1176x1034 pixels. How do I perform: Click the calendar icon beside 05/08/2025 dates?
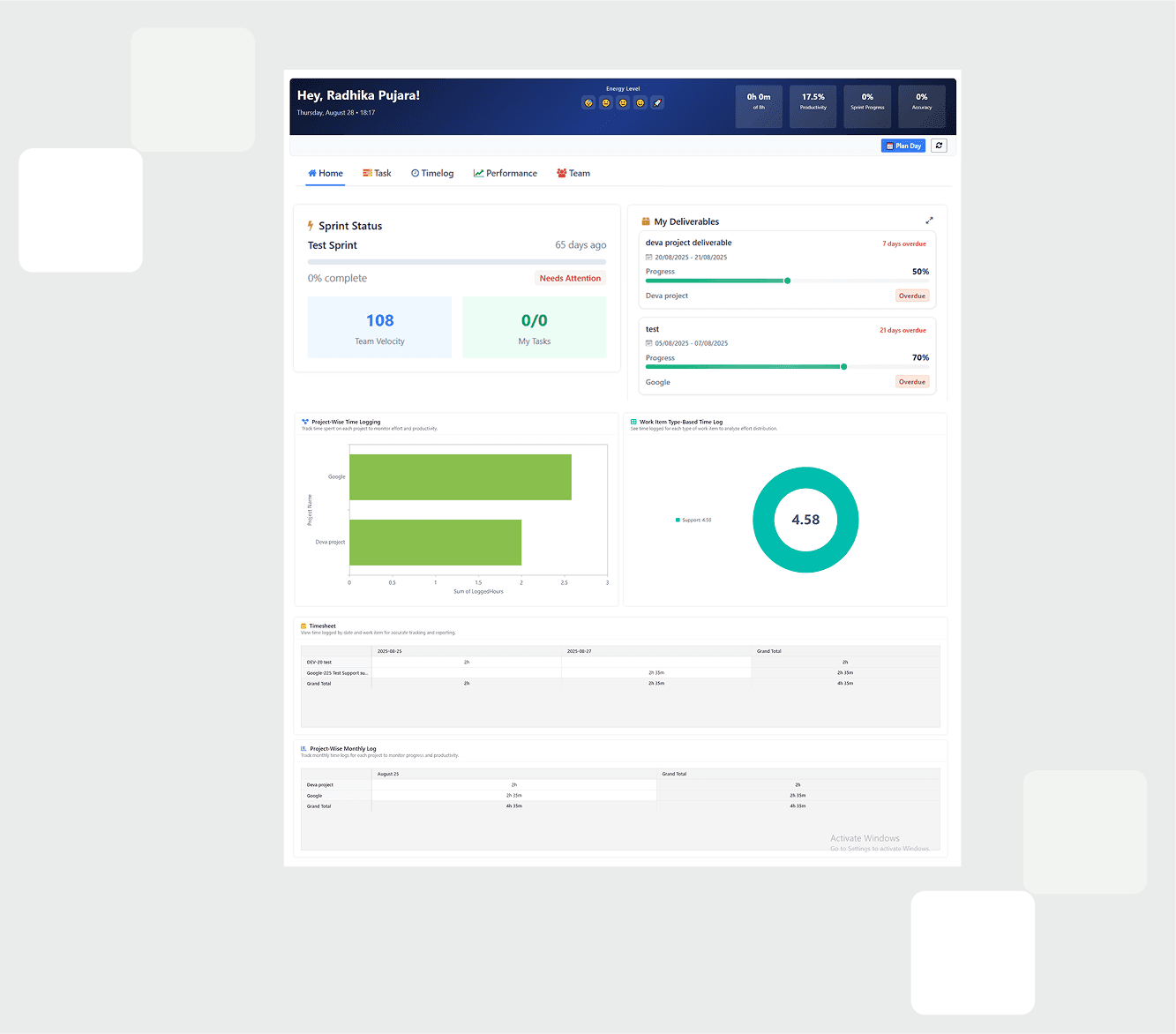649,343
